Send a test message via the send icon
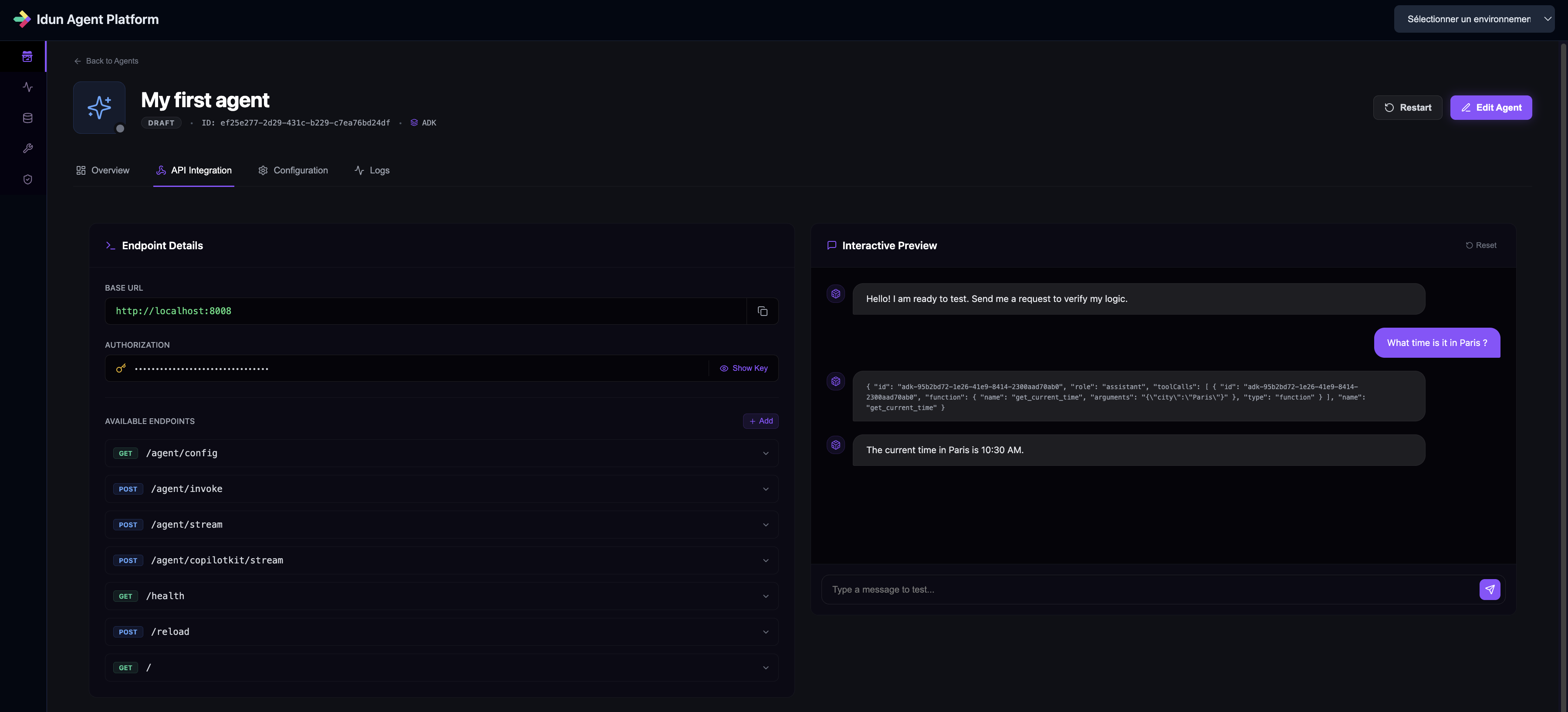The width and height of the screenshot is (1568, 712). [1490, 589]
